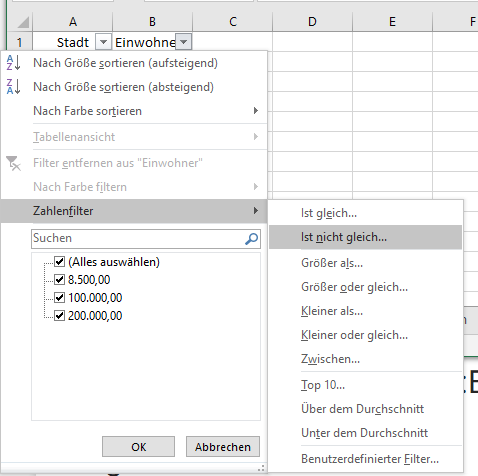The width and height of the screenshot is (478, 476).
Task: Click the clear filter funnel icon
Action: [x=14, y=163]
